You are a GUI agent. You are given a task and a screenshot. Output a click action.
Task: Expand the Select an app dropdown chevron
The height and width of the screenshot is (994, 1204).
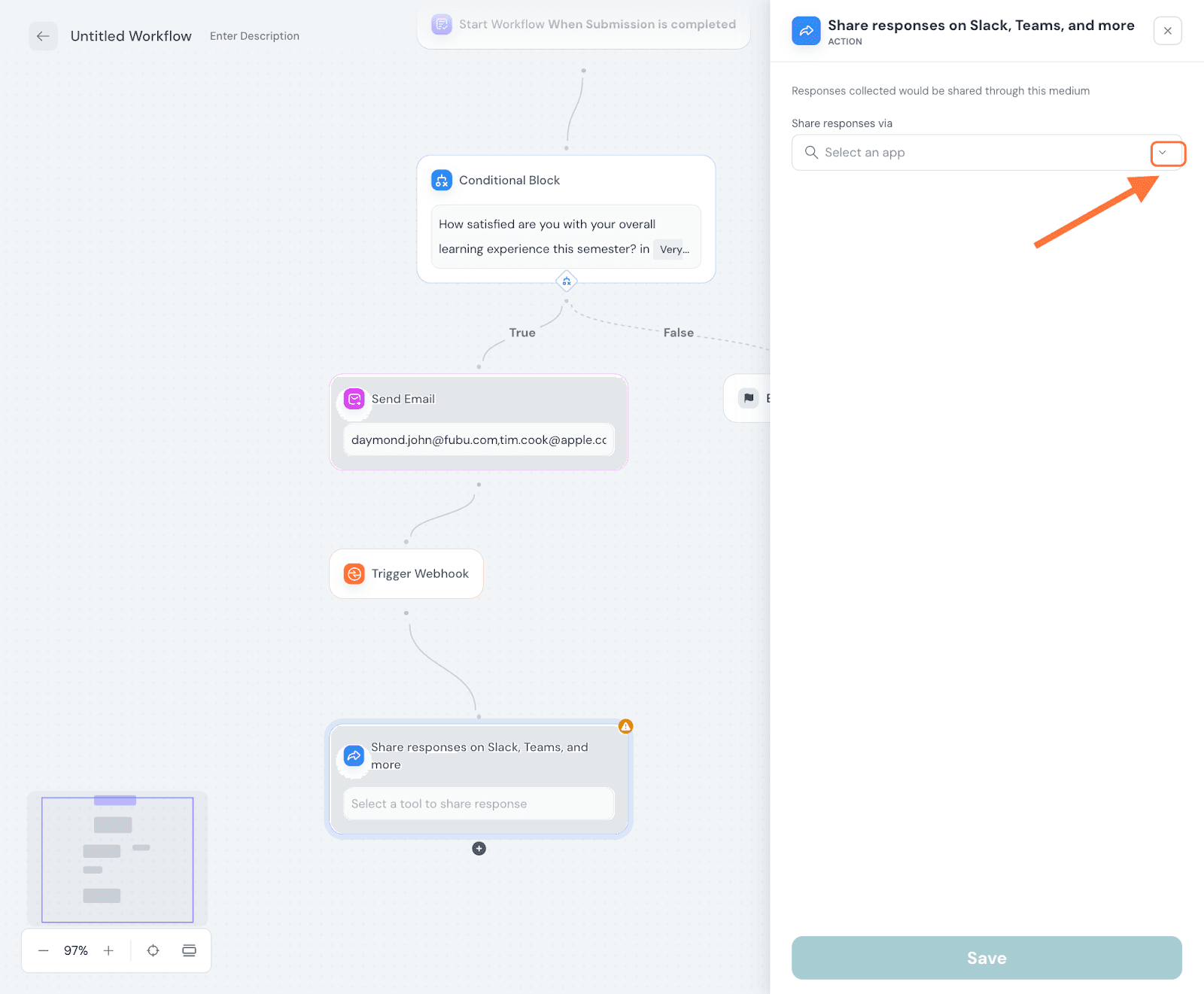point(1163,153)
